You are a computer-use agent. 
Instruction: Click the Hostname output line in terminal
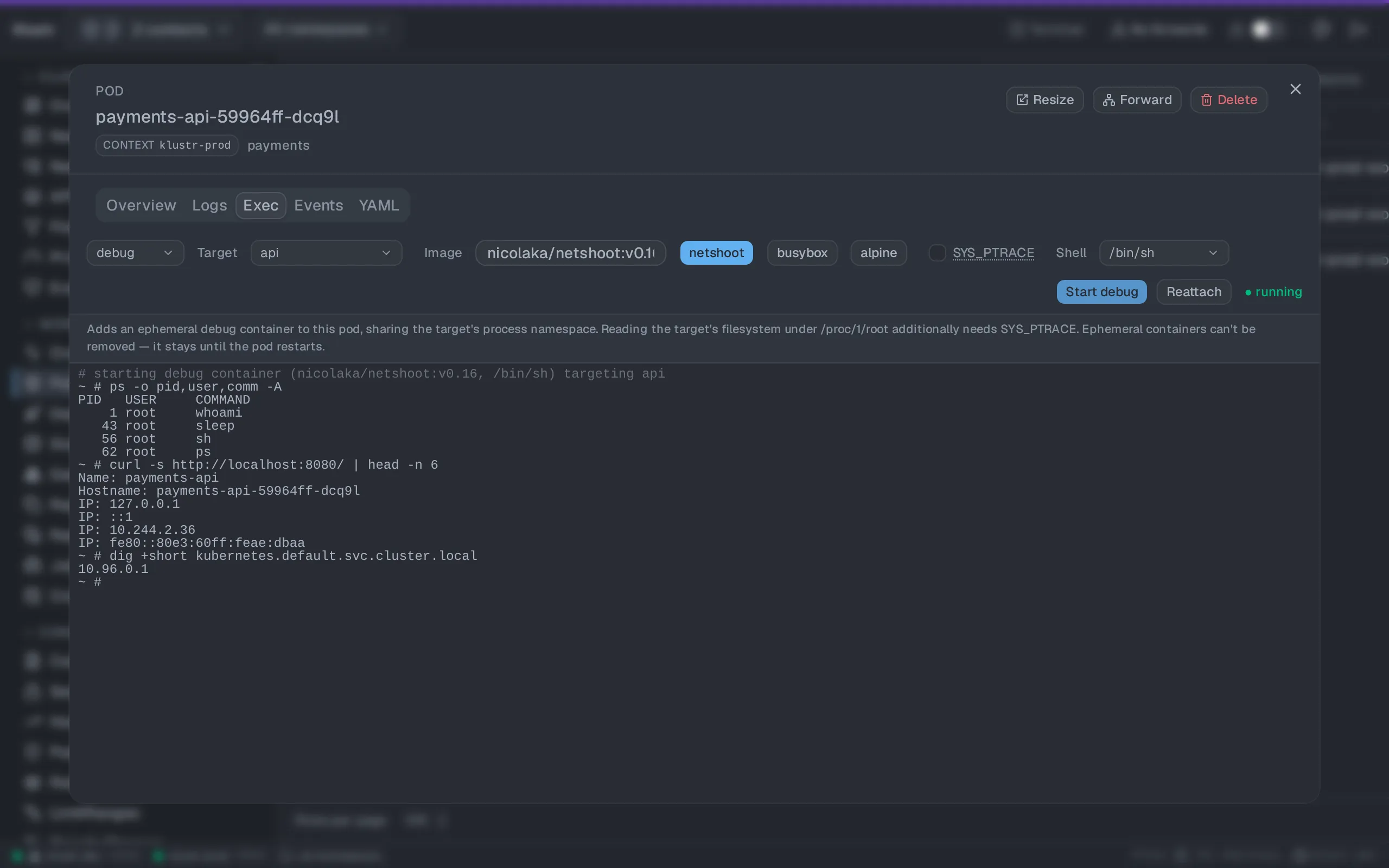(219, 491)
